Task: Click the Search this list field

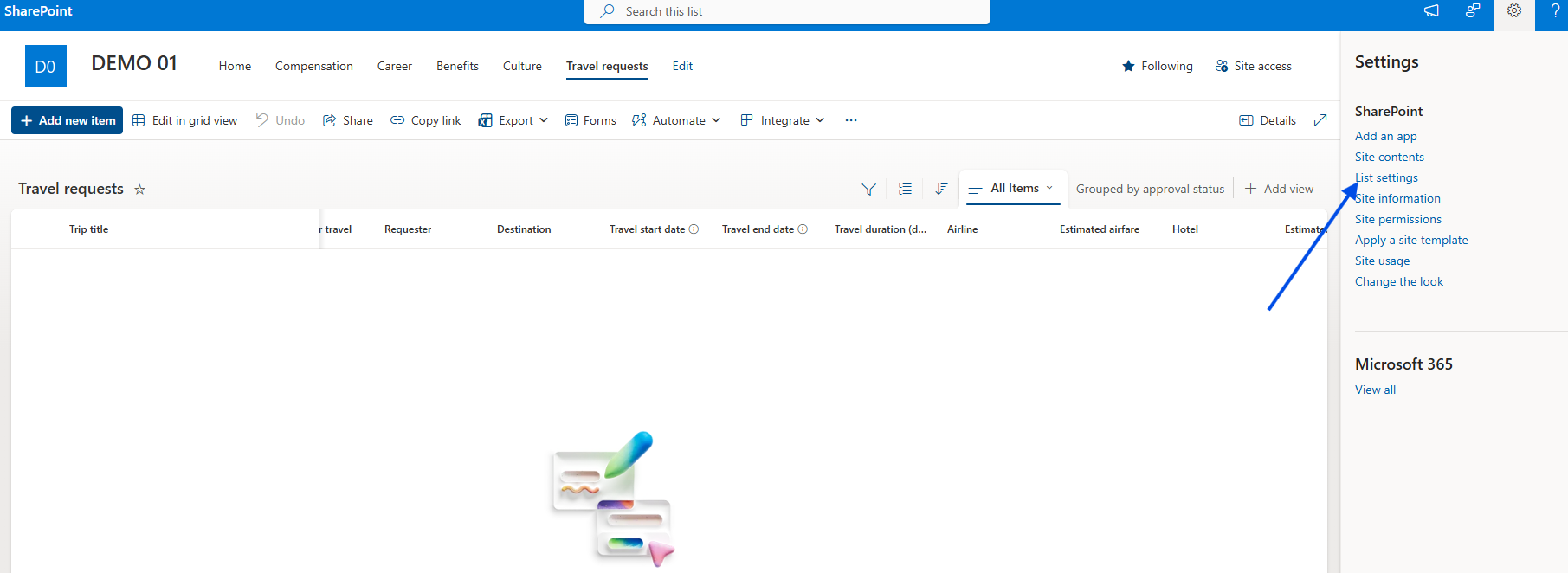Action: coord(786,11)
